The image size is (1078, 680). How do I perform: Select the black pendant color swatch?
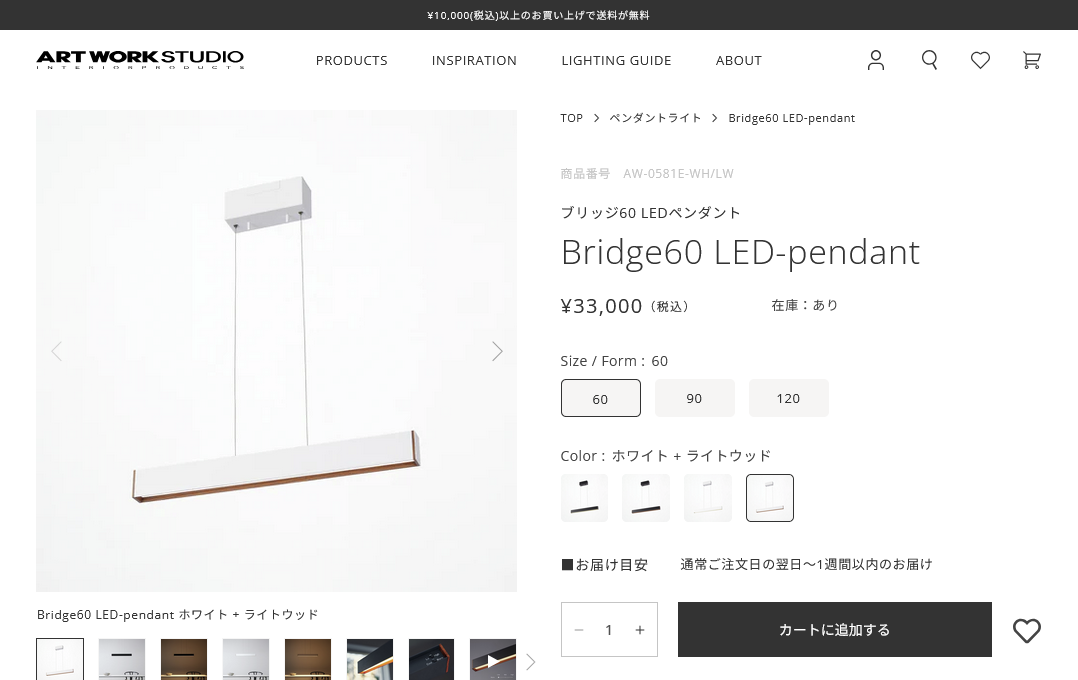(584, 497)
